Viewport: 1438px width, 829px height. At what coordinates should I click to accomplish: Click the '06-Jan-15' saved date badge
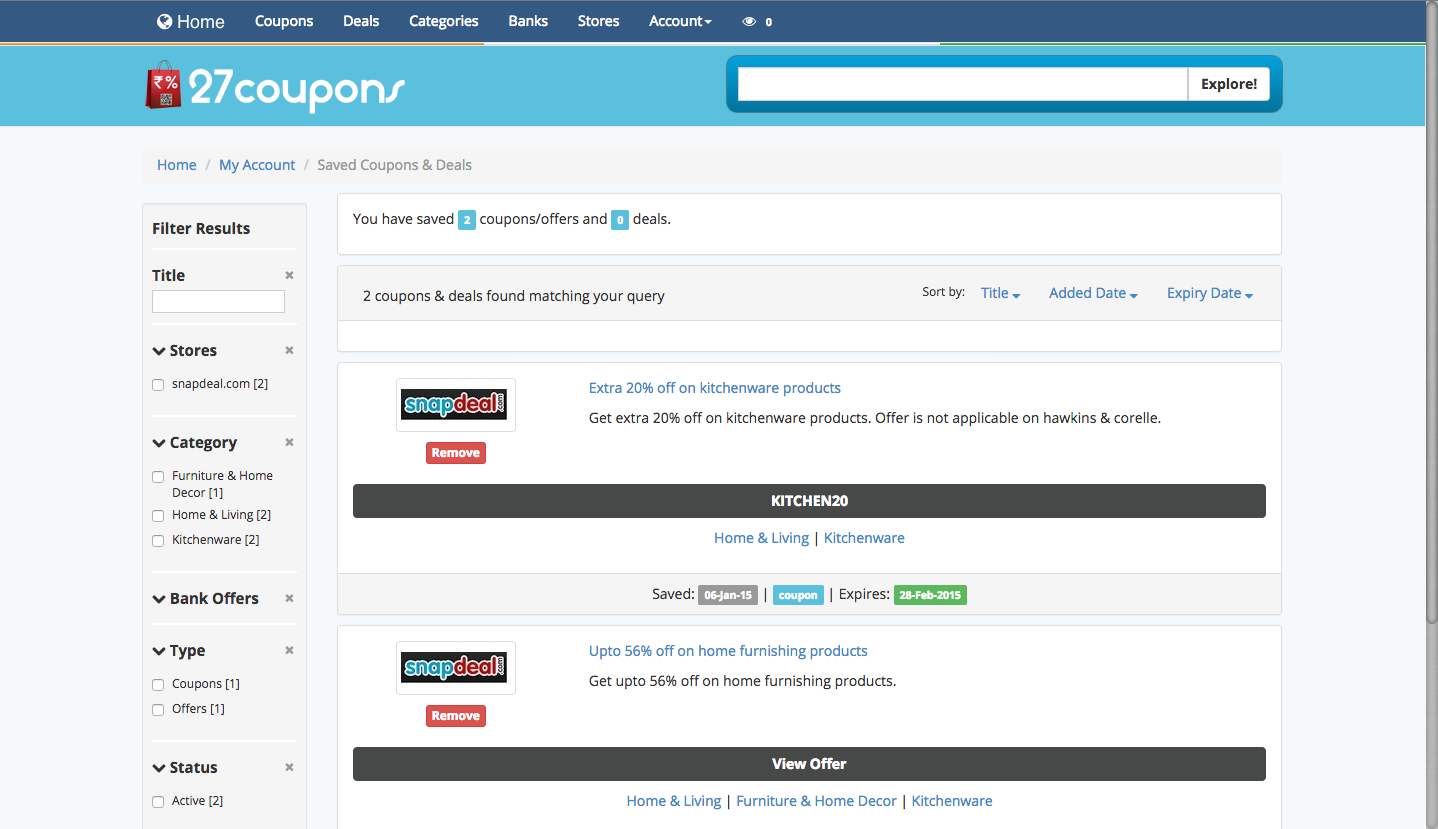coord(728,595)
